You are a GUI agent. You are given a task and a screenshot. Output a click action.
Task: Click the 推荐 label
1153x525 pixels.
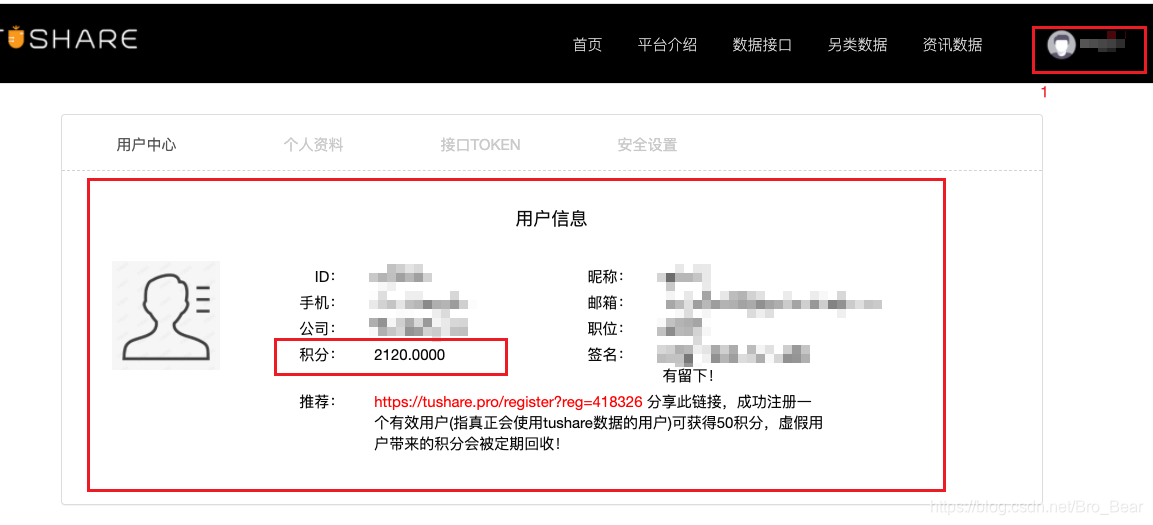click(x=317, y=402)
